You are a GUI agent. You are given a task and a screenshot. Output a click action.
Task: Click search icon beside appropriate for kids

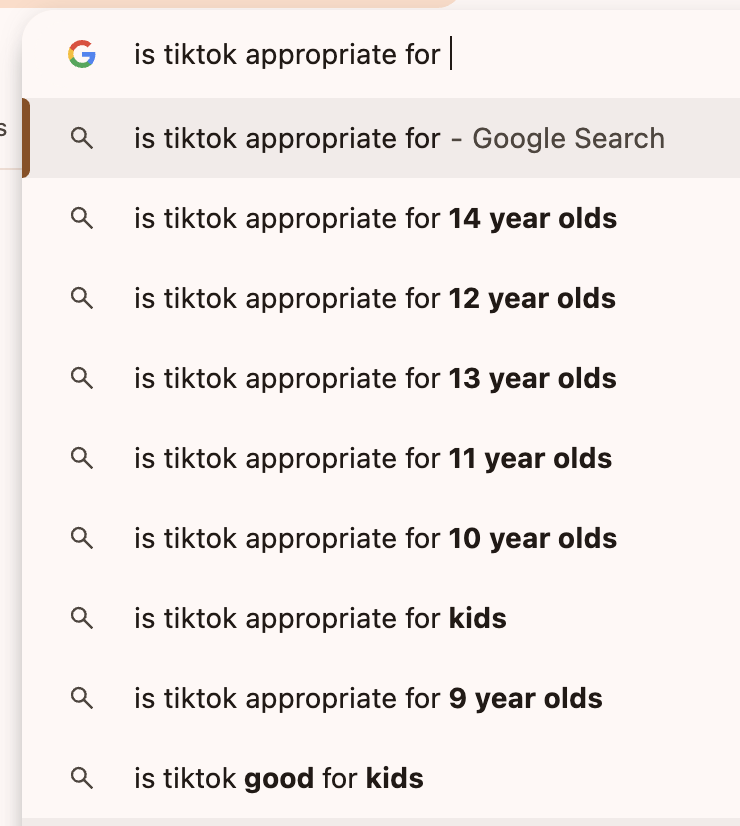[x=82, y=619]
